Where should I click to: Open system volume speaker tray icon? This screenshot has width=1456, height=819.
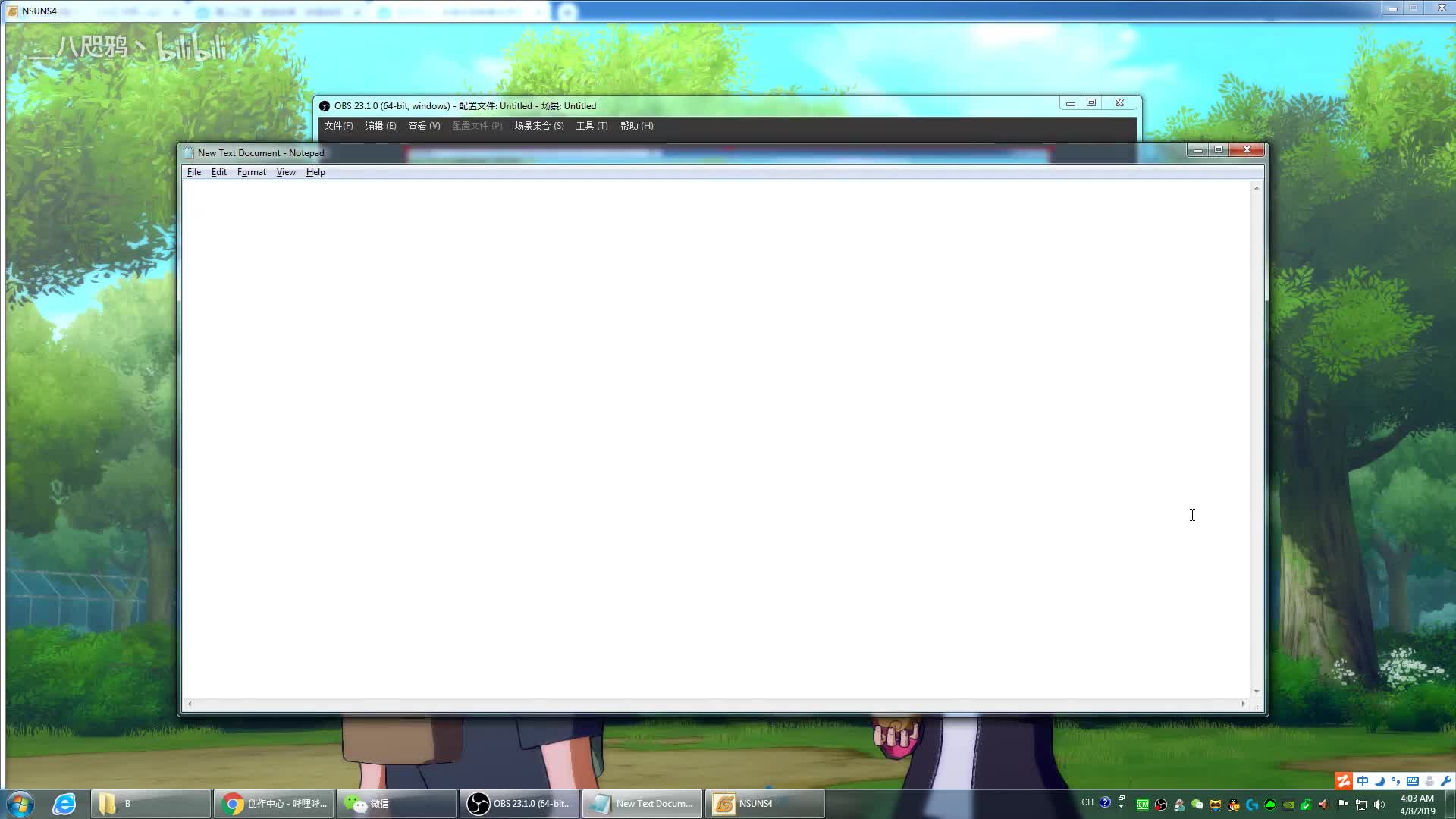[x=1379, y=805]
